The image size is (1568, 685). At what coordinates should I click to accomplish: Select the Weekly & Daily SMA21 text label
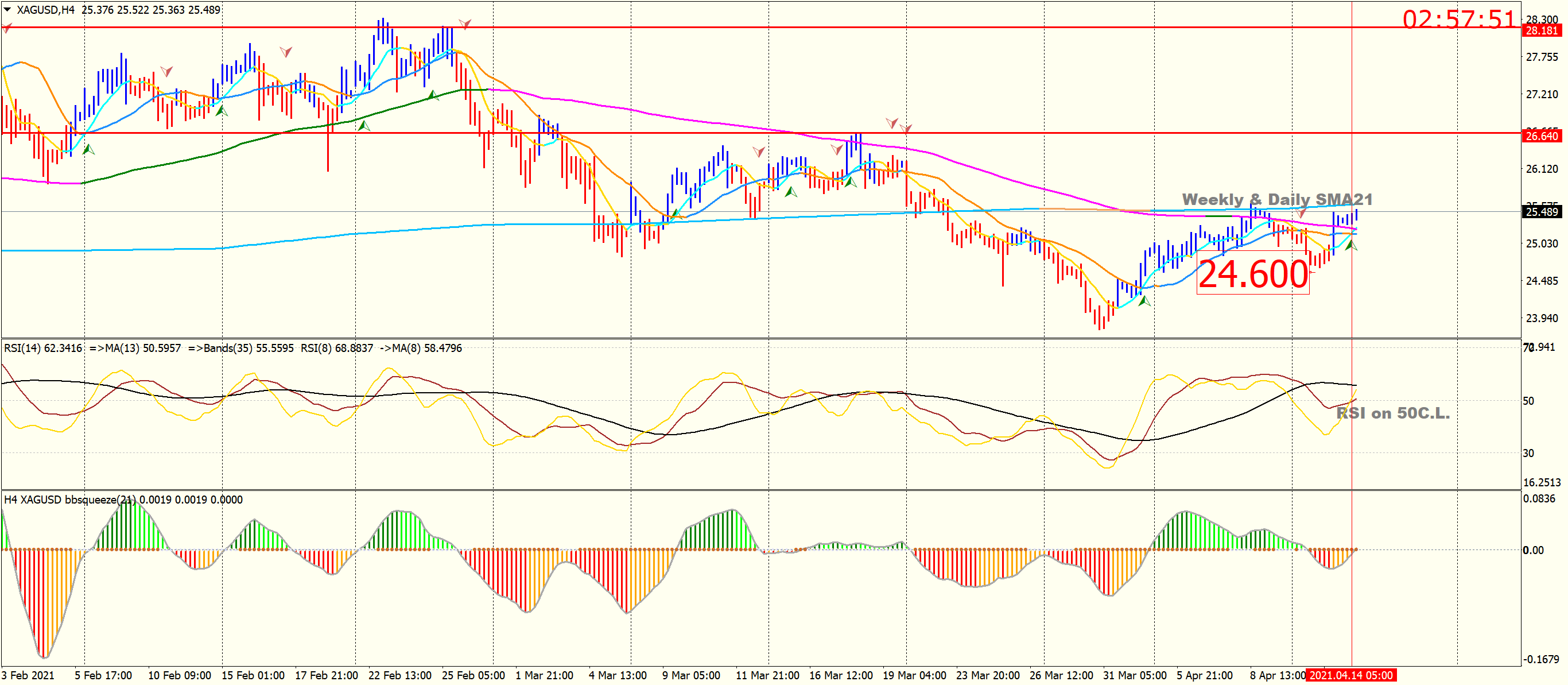1276,200
